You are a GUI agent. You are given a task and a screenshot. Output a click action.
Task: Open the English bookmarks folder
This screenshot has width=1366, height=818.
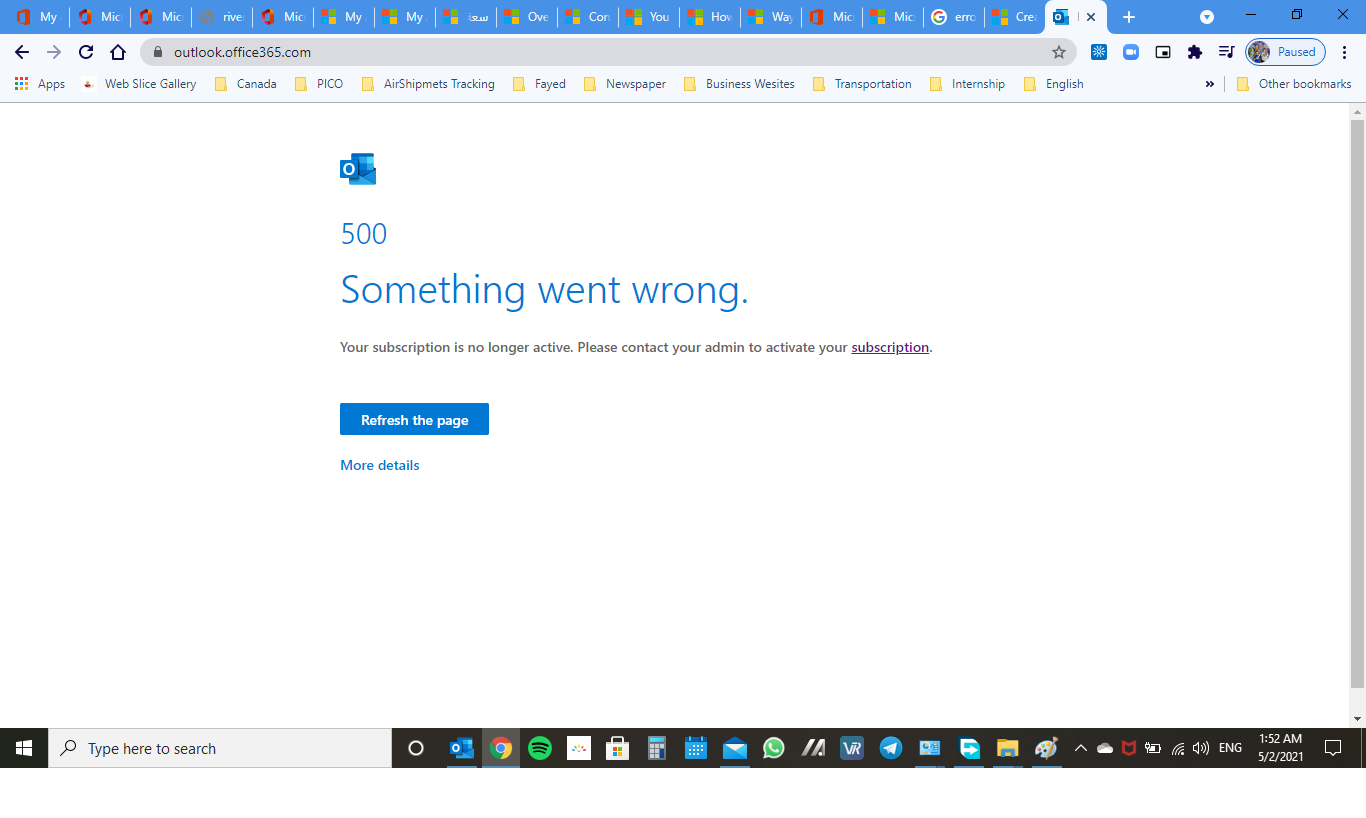point(1054,84)
